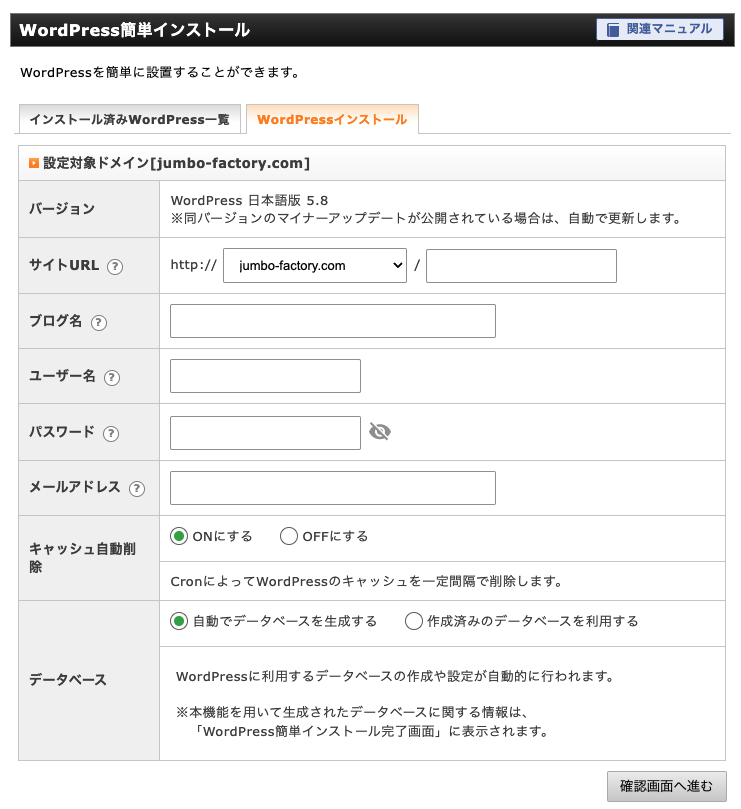Click the 確認画面へ進む button
Image resolution: width=741 pixels, height=809 pixels.
coord(667,786)
